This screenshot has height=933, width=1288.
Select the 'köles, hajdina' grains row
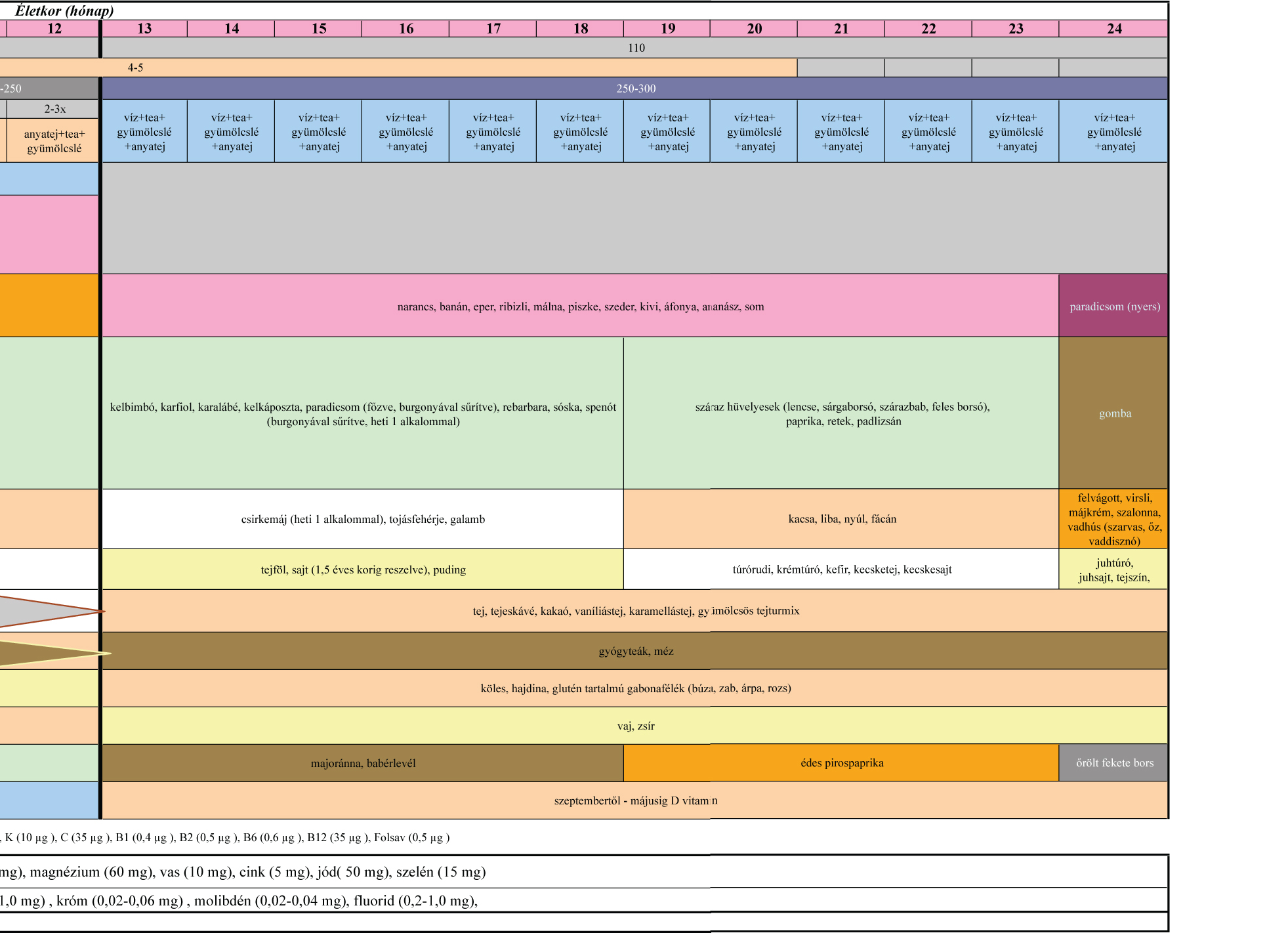[x=635, y=688]
